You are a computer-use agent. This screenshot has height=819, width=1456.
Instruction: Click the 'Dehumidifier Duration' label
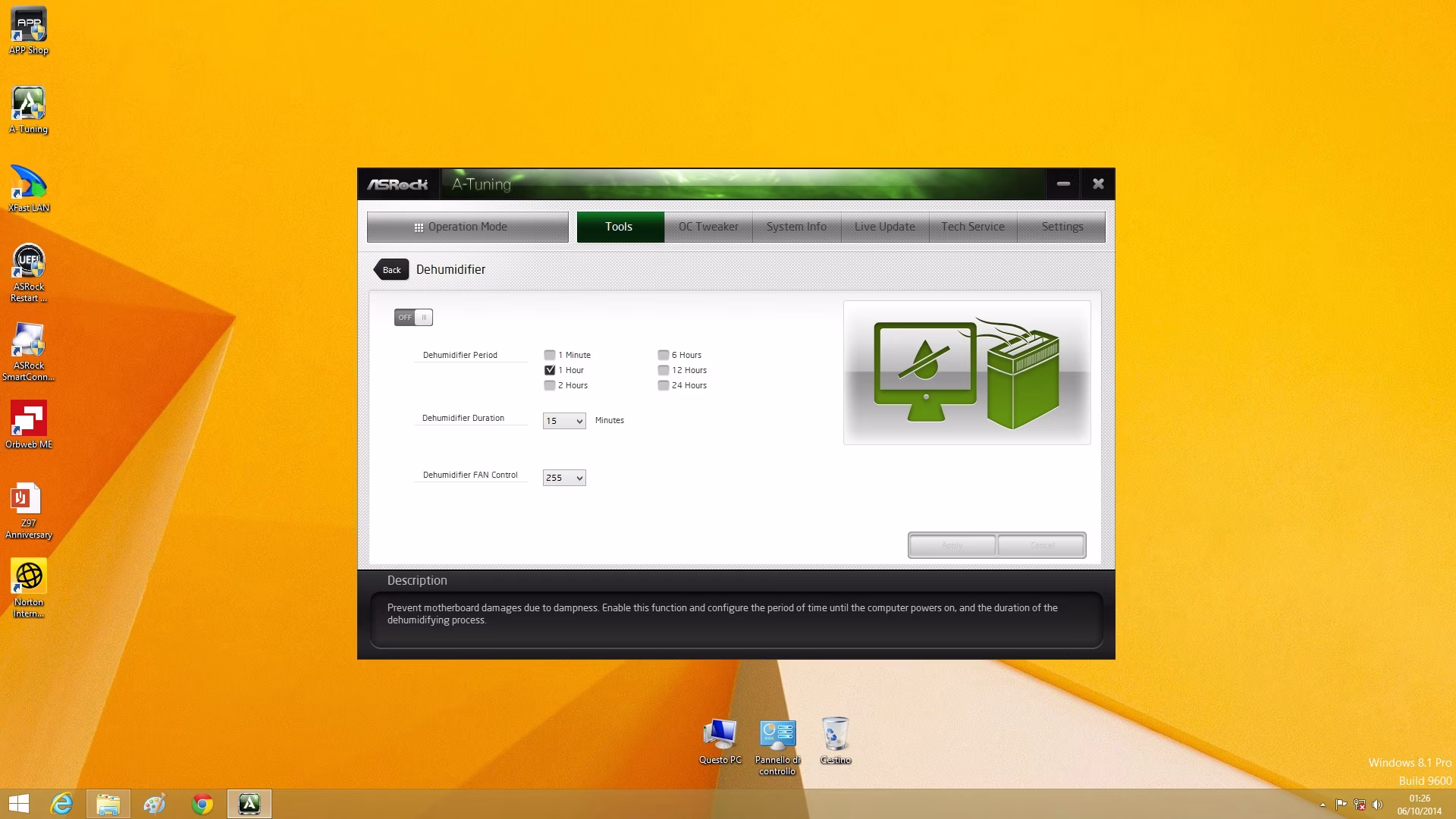[x=463, y=418]
